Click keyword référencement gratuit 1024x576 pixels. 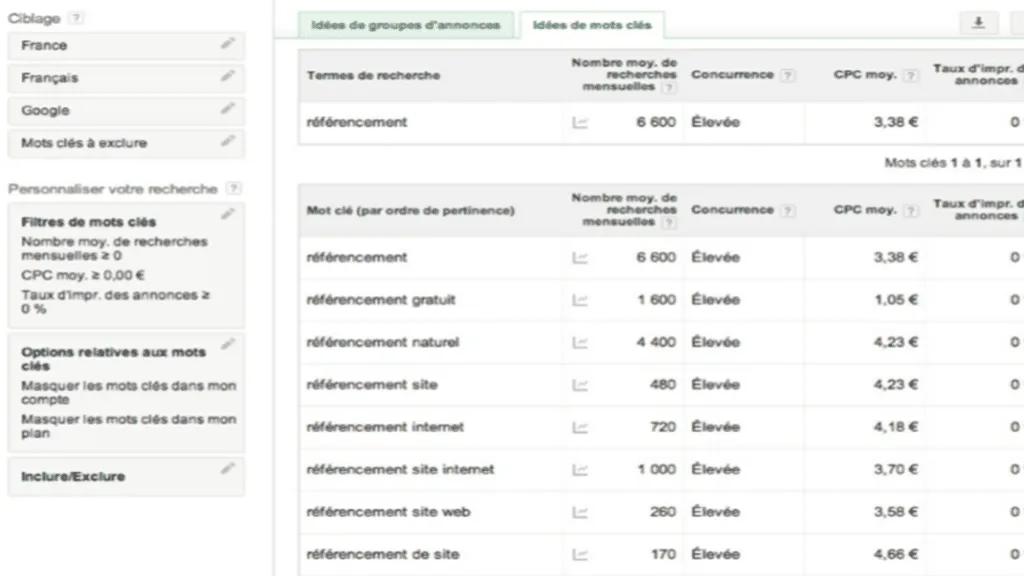click(381, 300)
